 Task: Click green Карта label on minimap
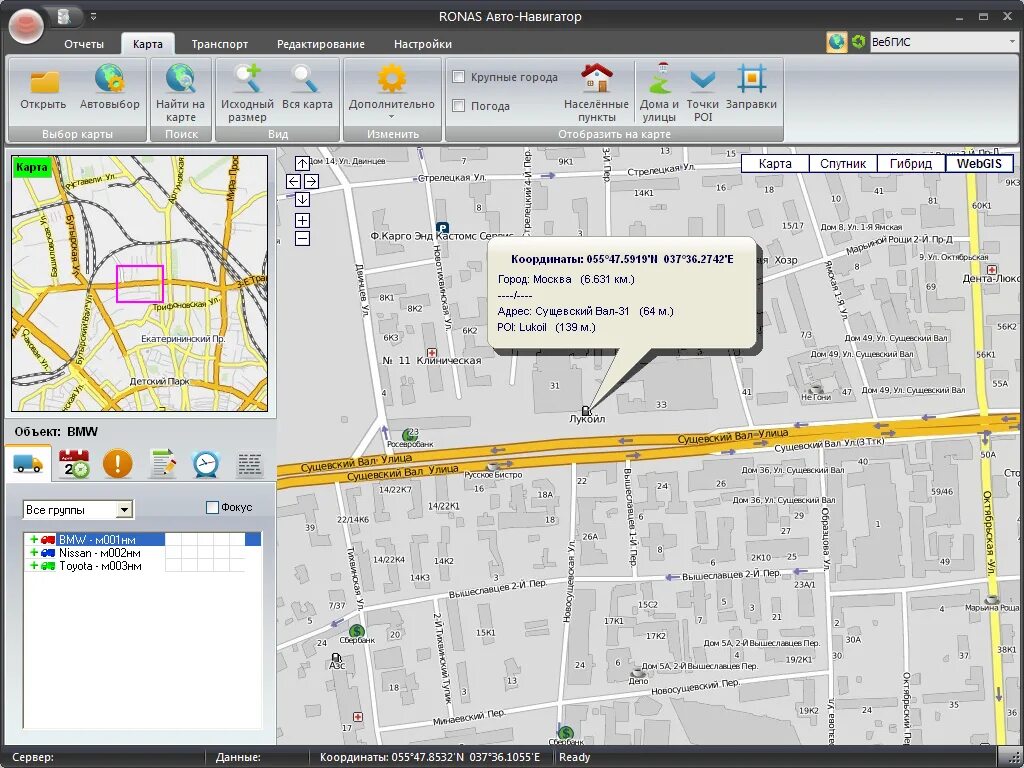(x=31, y=167)
